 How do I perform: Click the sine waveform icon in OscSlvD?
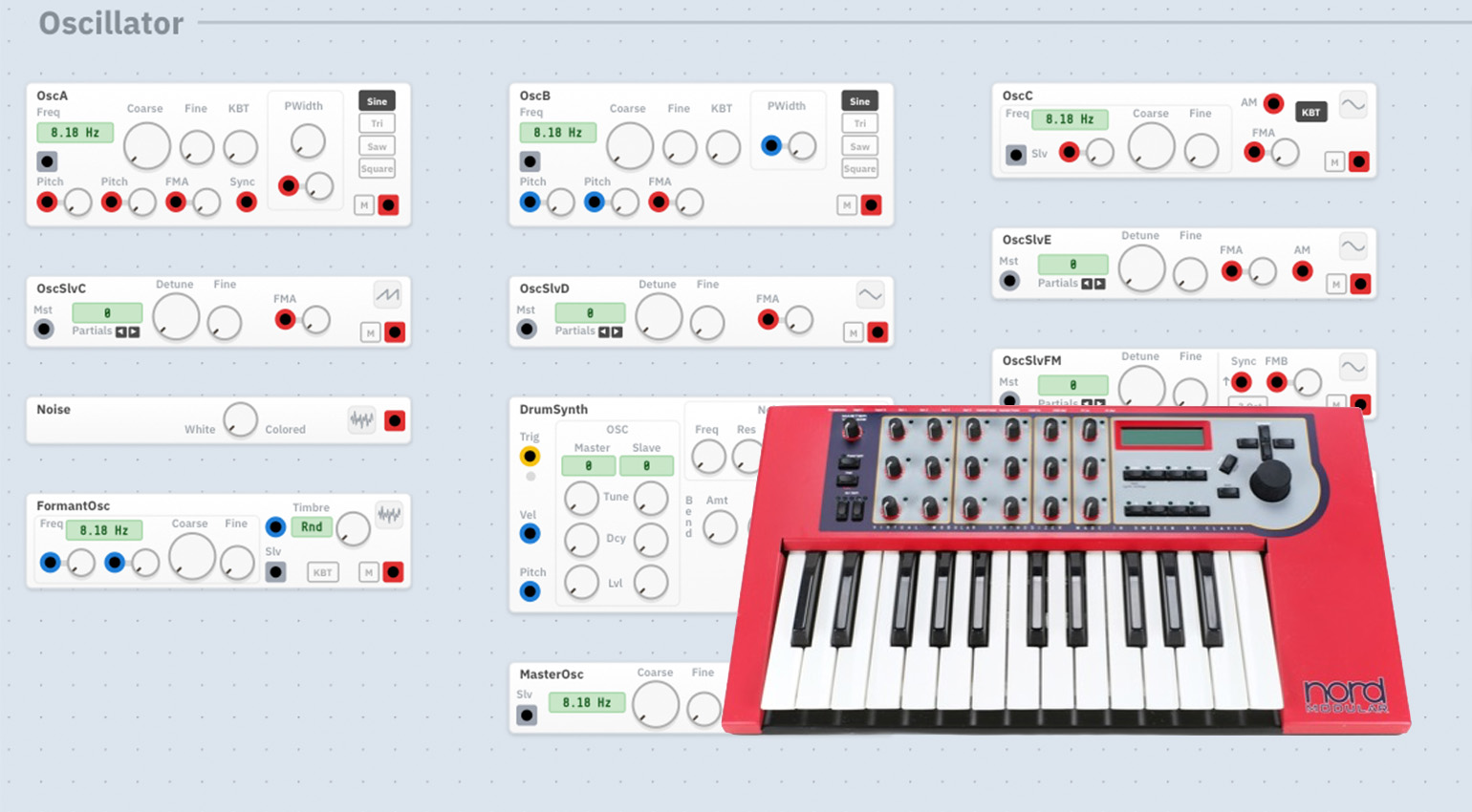coord(870,295)
